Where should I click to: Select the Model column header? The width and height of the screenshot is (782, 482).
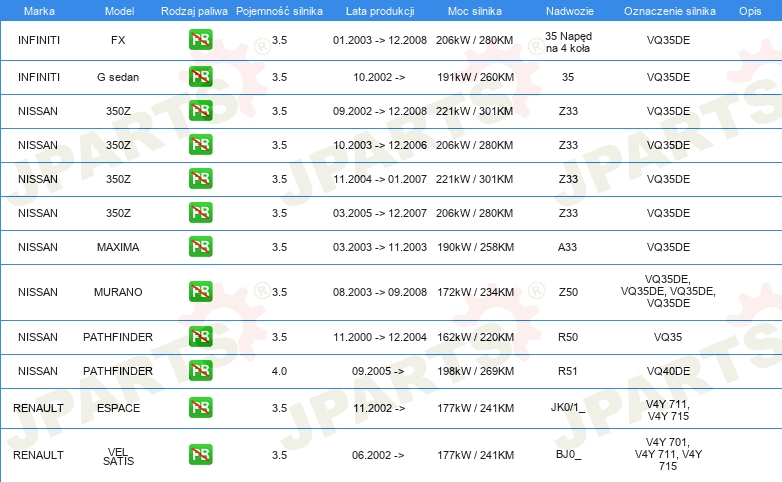[118, 10]
